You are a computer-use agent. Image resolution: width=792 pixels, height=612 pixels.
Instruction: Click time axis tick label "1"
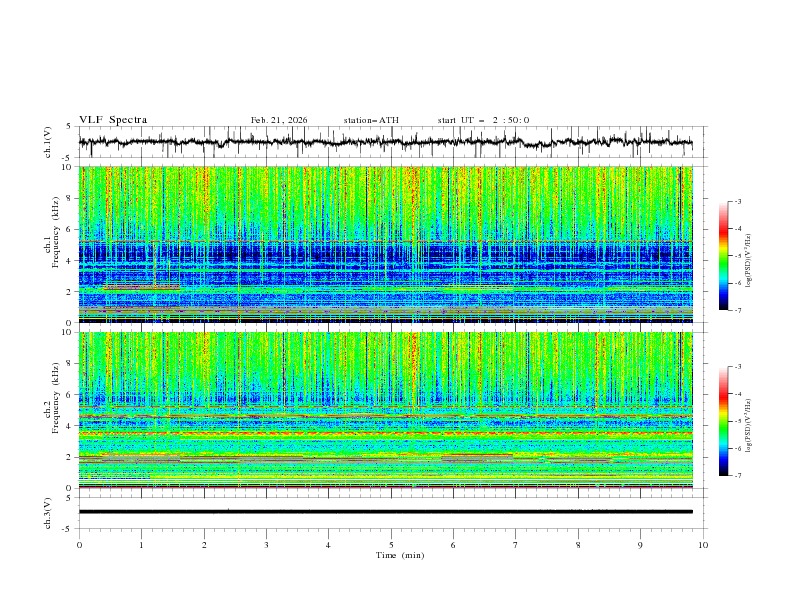coord(141,545)
